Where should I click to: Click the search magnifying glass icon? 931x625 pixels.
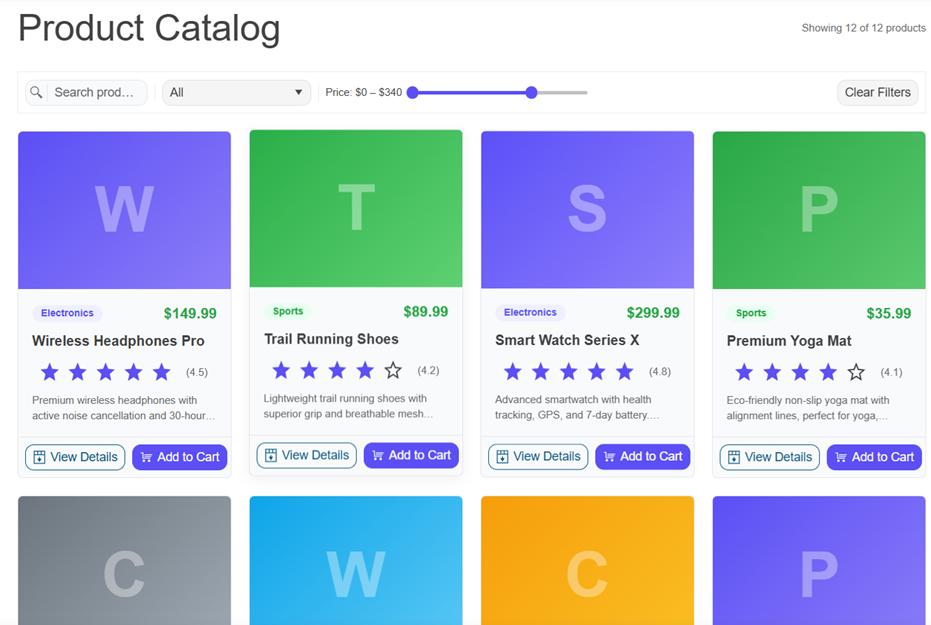pyautogui.click(x=36, y=92)
